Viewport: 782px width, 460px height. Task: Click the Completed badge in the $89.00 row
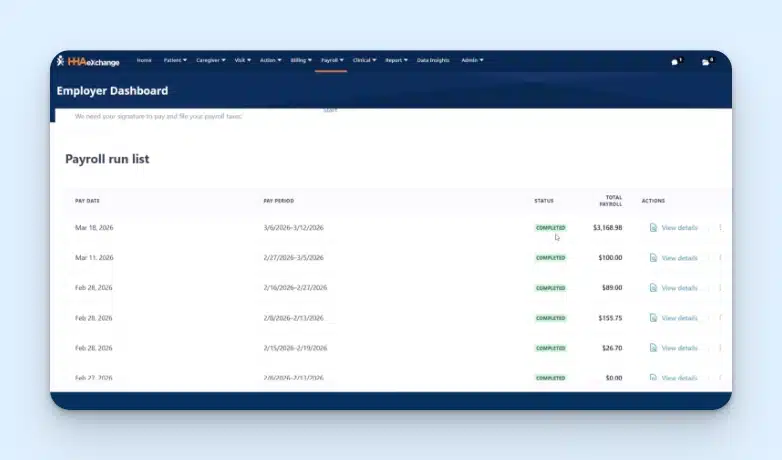[x=551, y=288]
